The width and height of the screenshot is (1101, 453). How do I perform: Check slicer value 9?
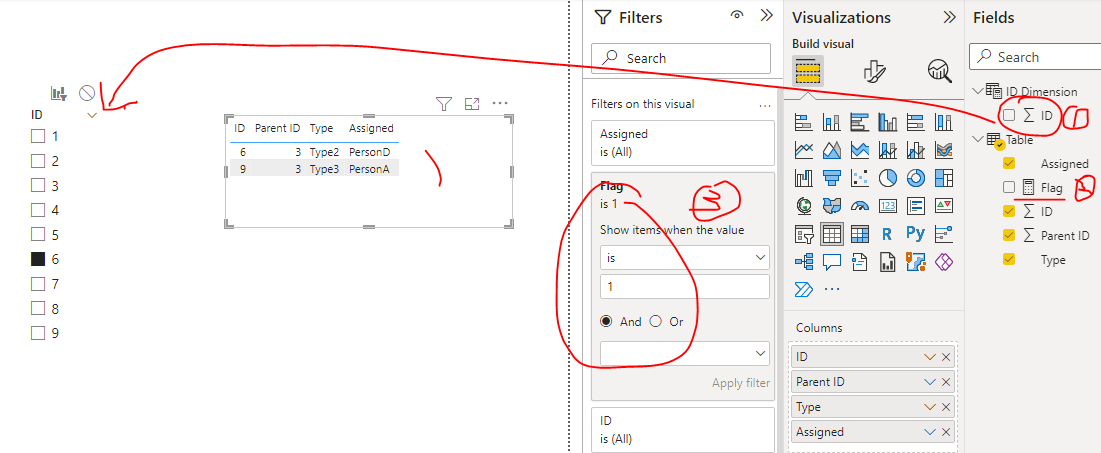point(38,333)
